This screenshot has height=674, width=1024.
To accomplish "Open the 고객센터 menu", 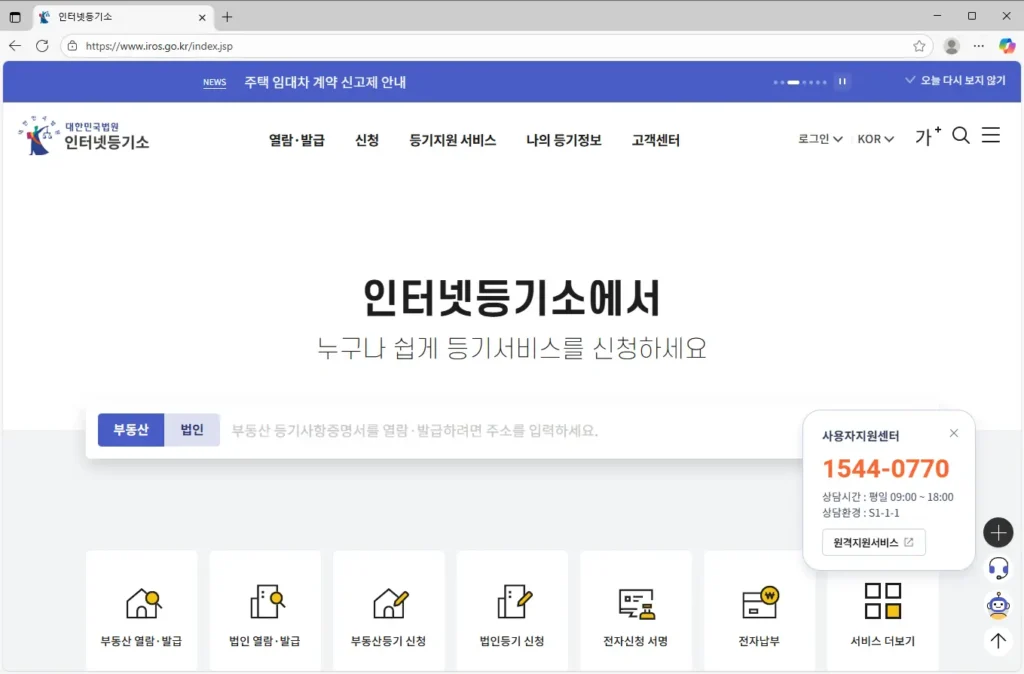I will (655, 140).
